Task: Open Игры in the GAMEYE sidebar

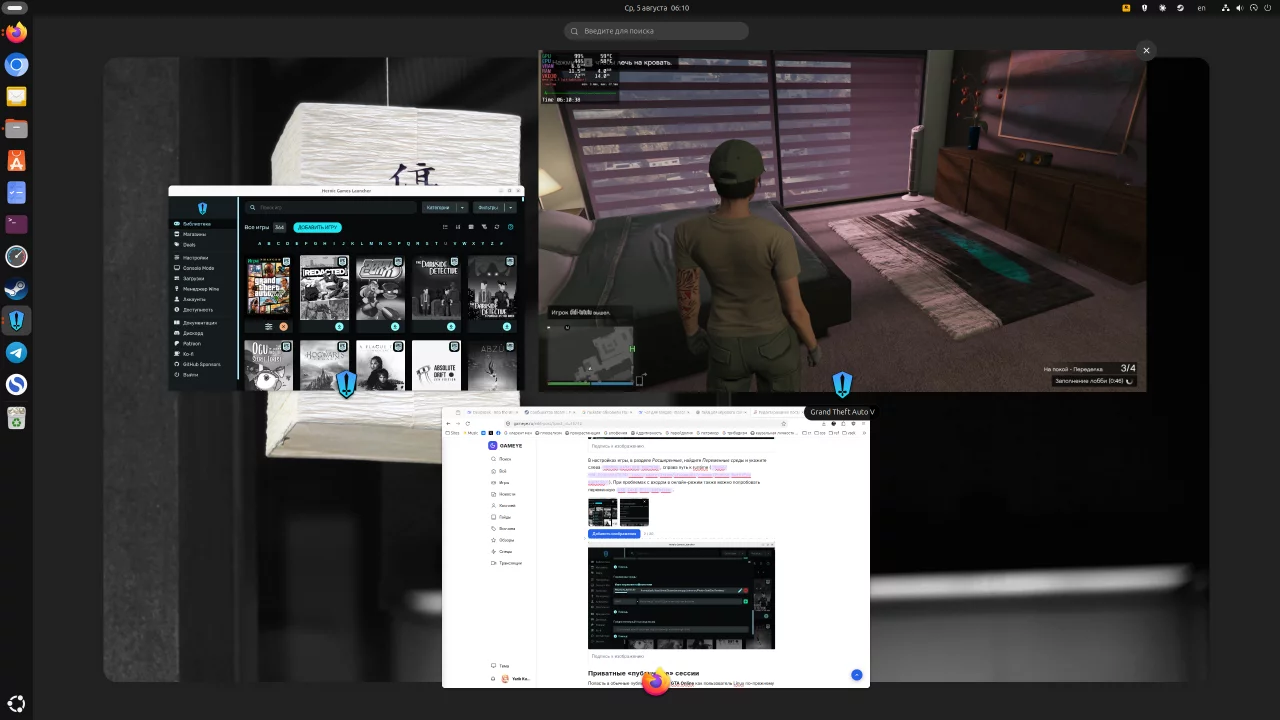Action: tap(504, 482)
